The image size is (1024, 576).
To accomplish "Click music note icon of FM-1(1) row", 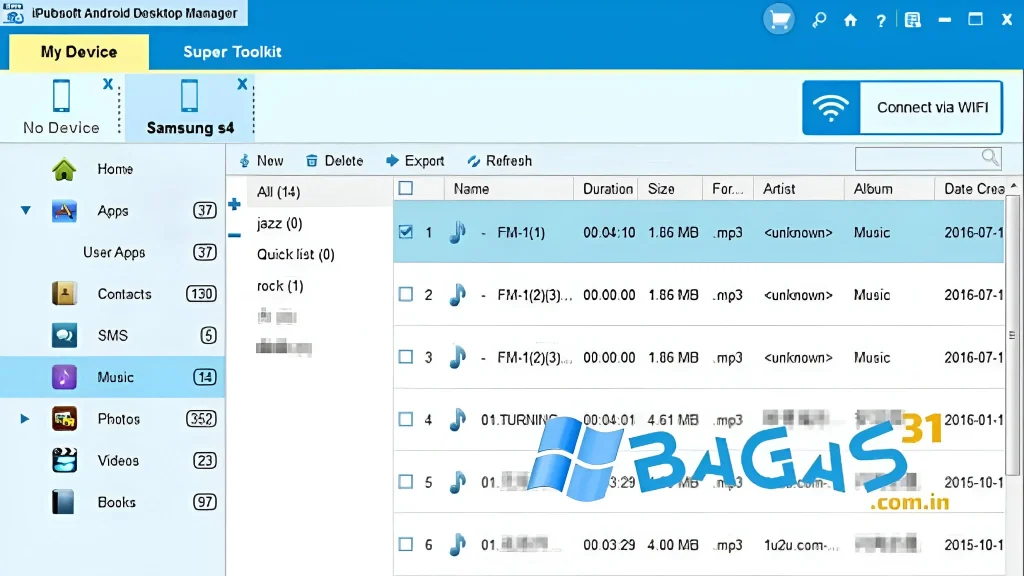I will click(x=458, y=232).
